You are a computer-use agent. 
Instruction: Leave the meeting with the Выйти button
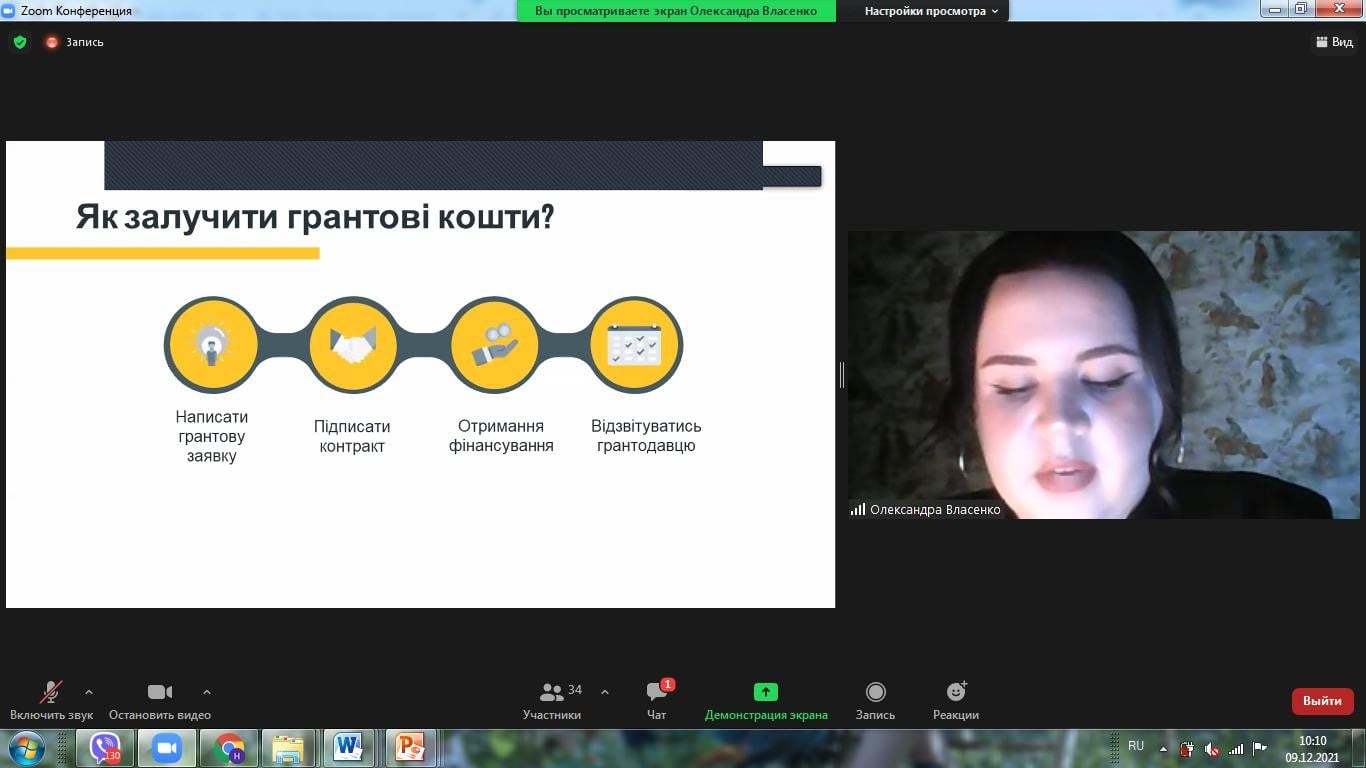1322,701
